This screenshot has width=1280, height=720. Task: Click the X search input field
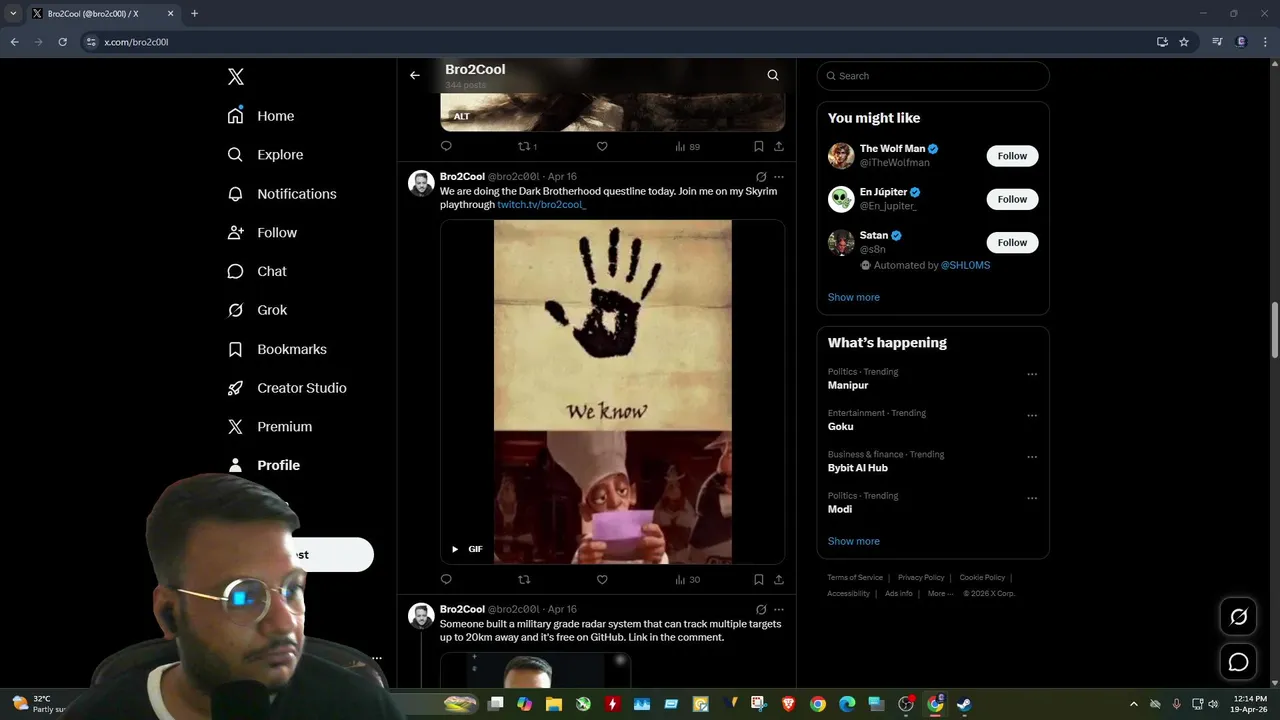coord(933,76)
